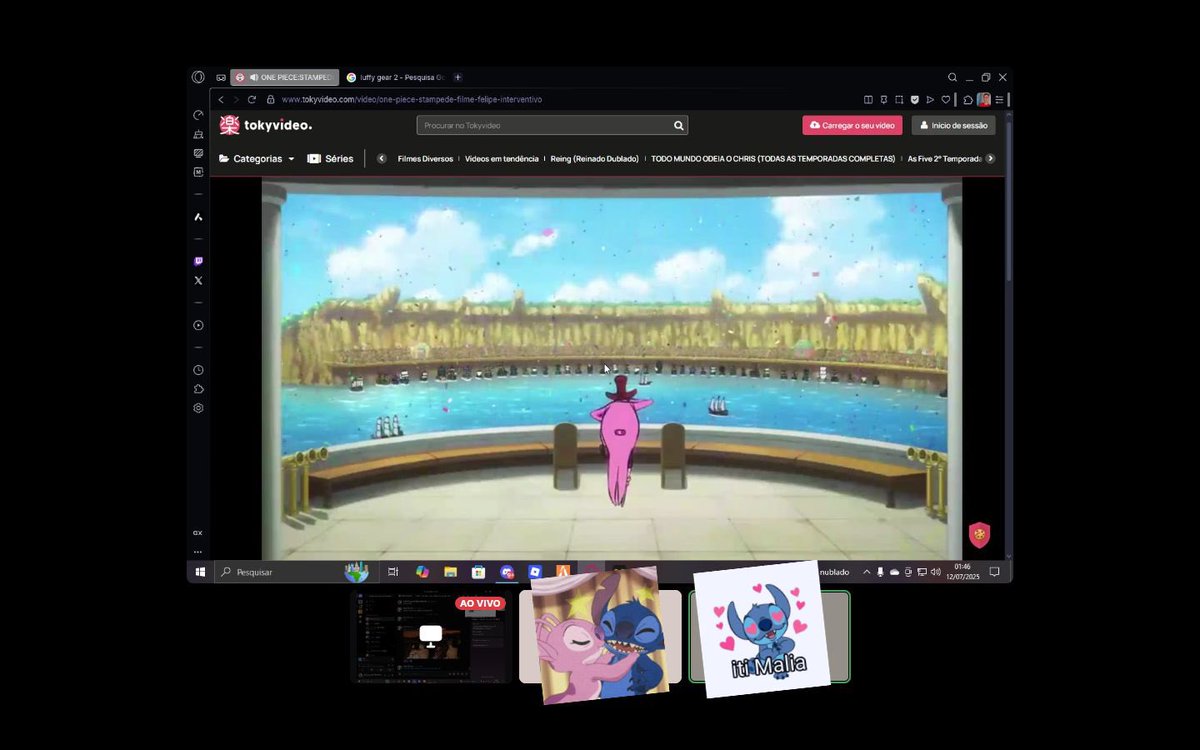Click the padlock site info icon
The image size is (1200, 750).
click(x=270, y=100)
